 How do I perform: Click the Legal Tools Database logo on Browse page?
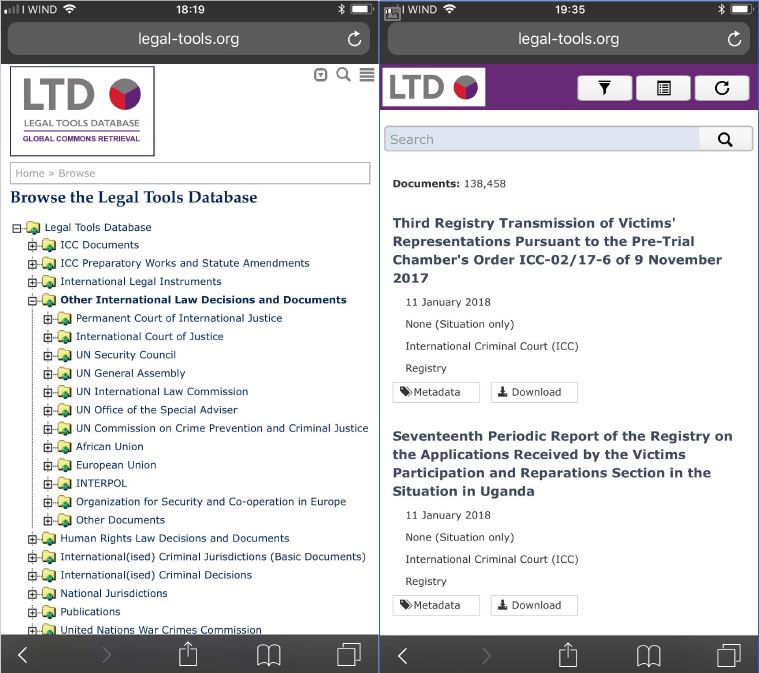(x=82, y=111)
